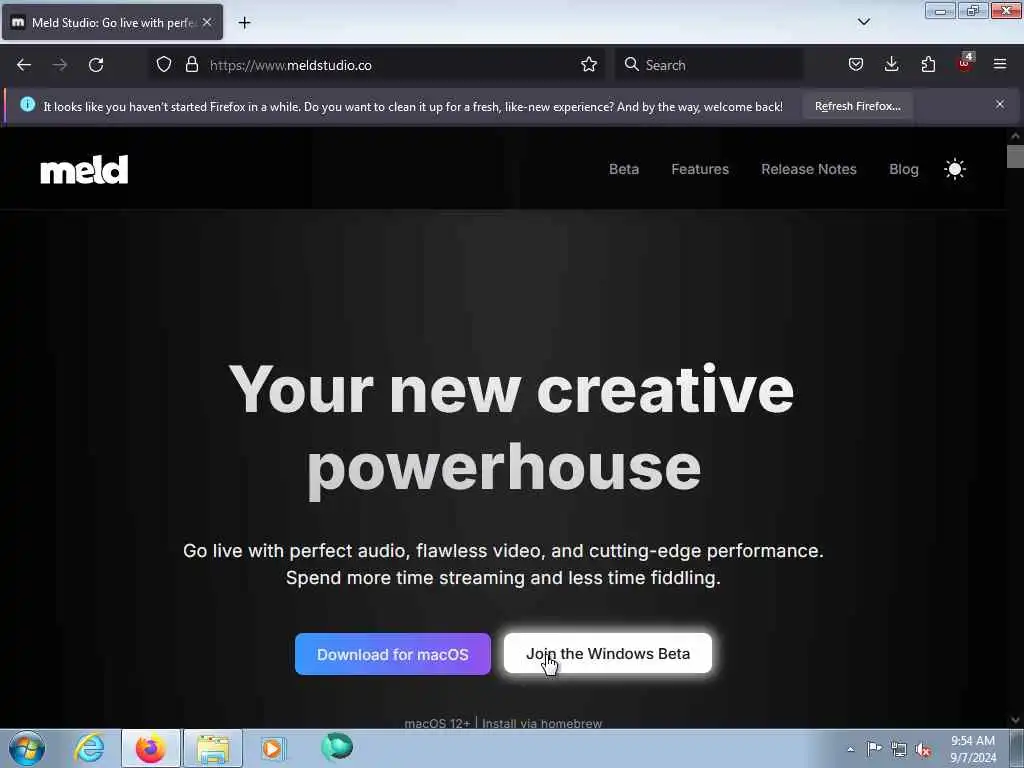Image resolution: width=1024 pixels, height=768 pixels.
Task: Open the Windows Start menu
Action: (x=27, y=748)
